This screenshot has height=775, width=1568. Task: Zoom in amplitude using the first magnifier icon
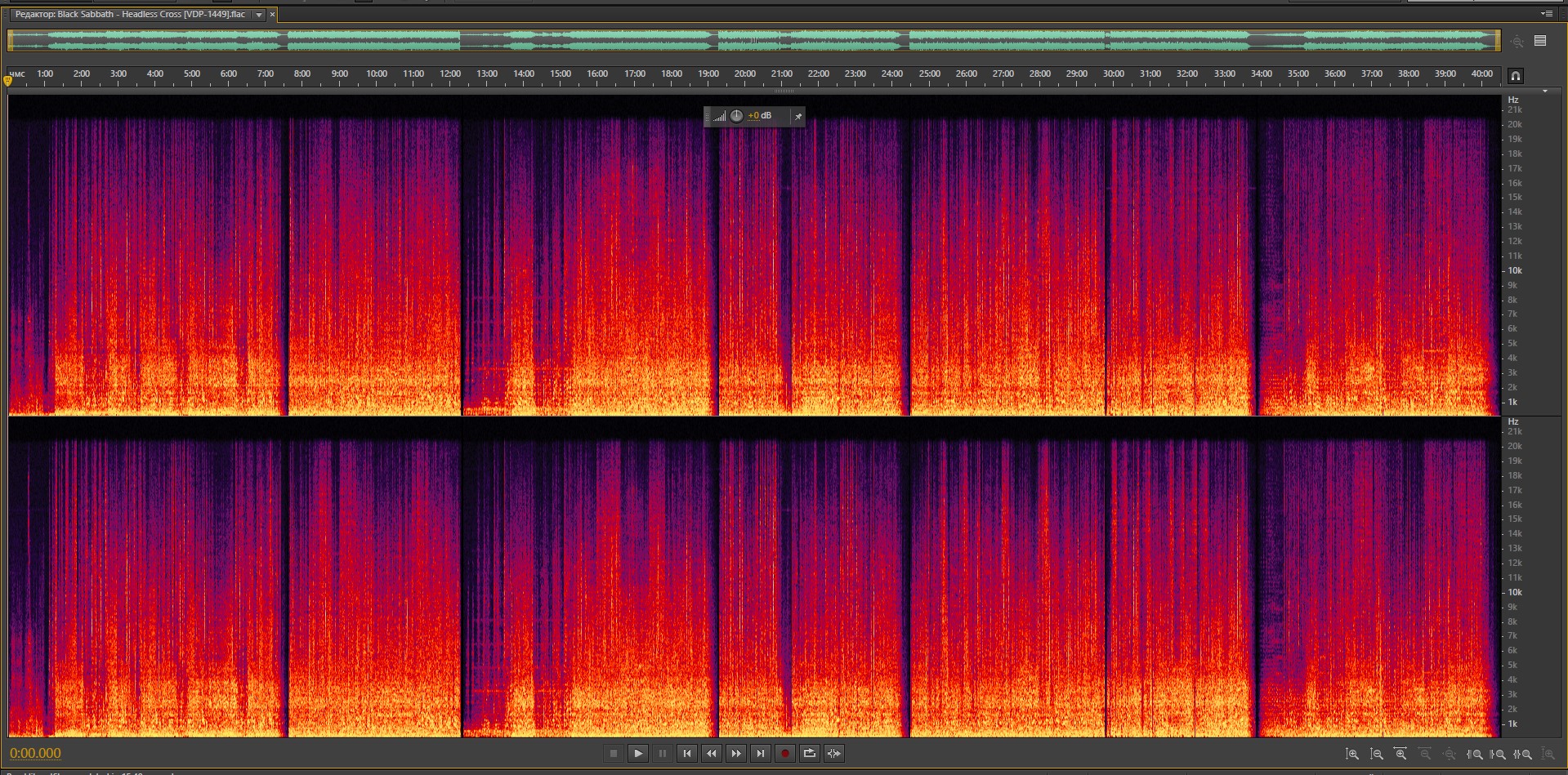pos(1352,755)
